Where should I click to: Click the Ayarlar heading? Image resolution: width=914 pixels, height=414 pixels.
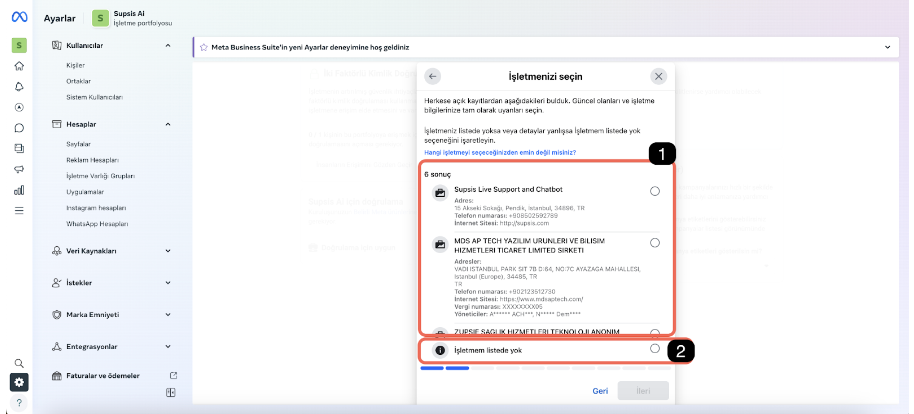[x=59, y=18]
